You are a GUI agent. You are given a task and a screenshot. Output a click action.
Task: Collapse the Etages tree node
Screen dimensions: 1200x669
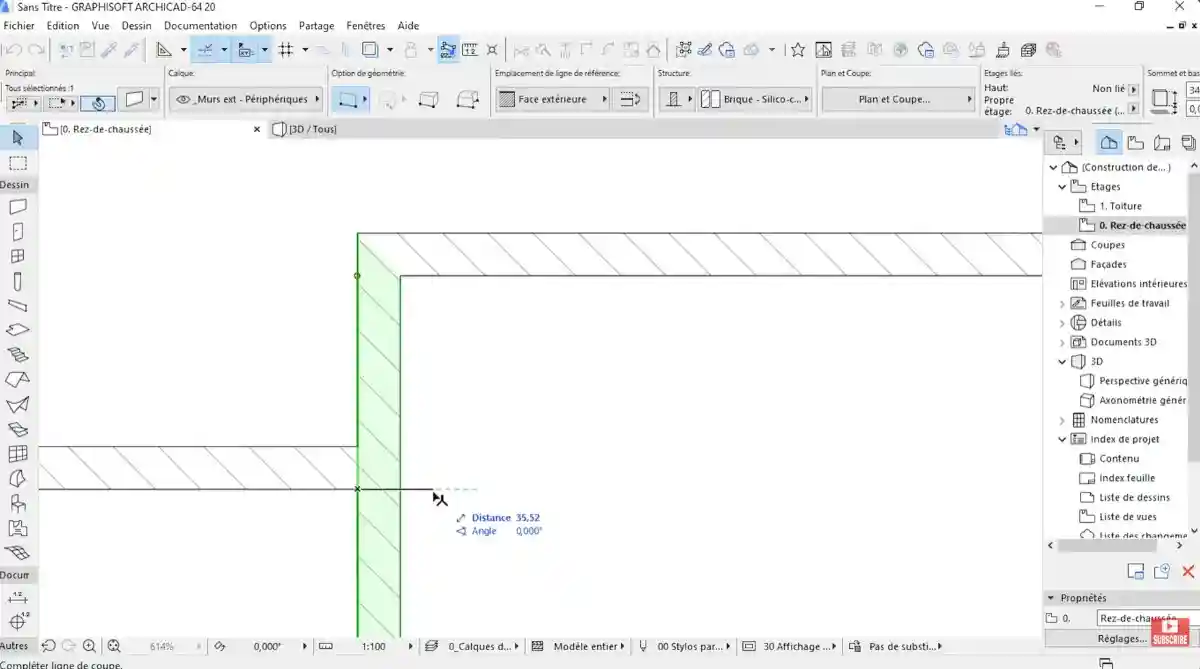pos(1062,187)
